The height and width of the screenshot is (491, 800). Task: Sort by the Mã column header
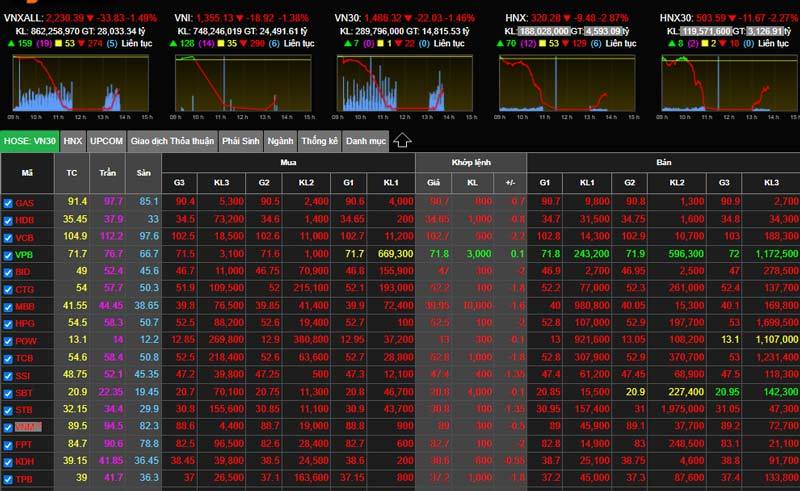[x=27, y=173]
